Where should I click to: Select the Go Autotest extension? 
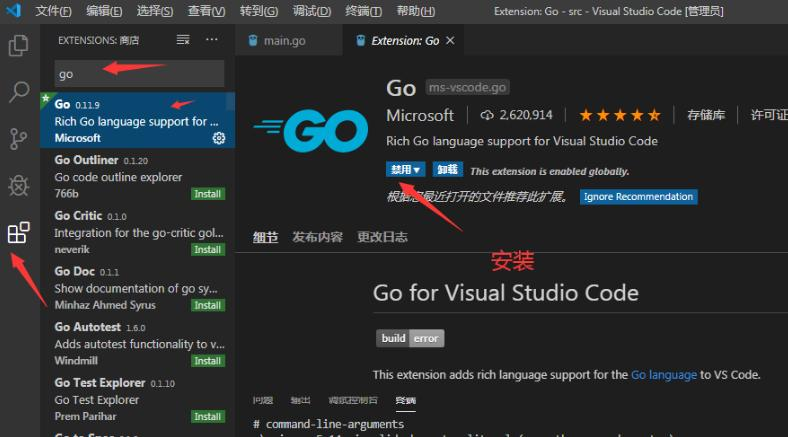click(137, 344)
